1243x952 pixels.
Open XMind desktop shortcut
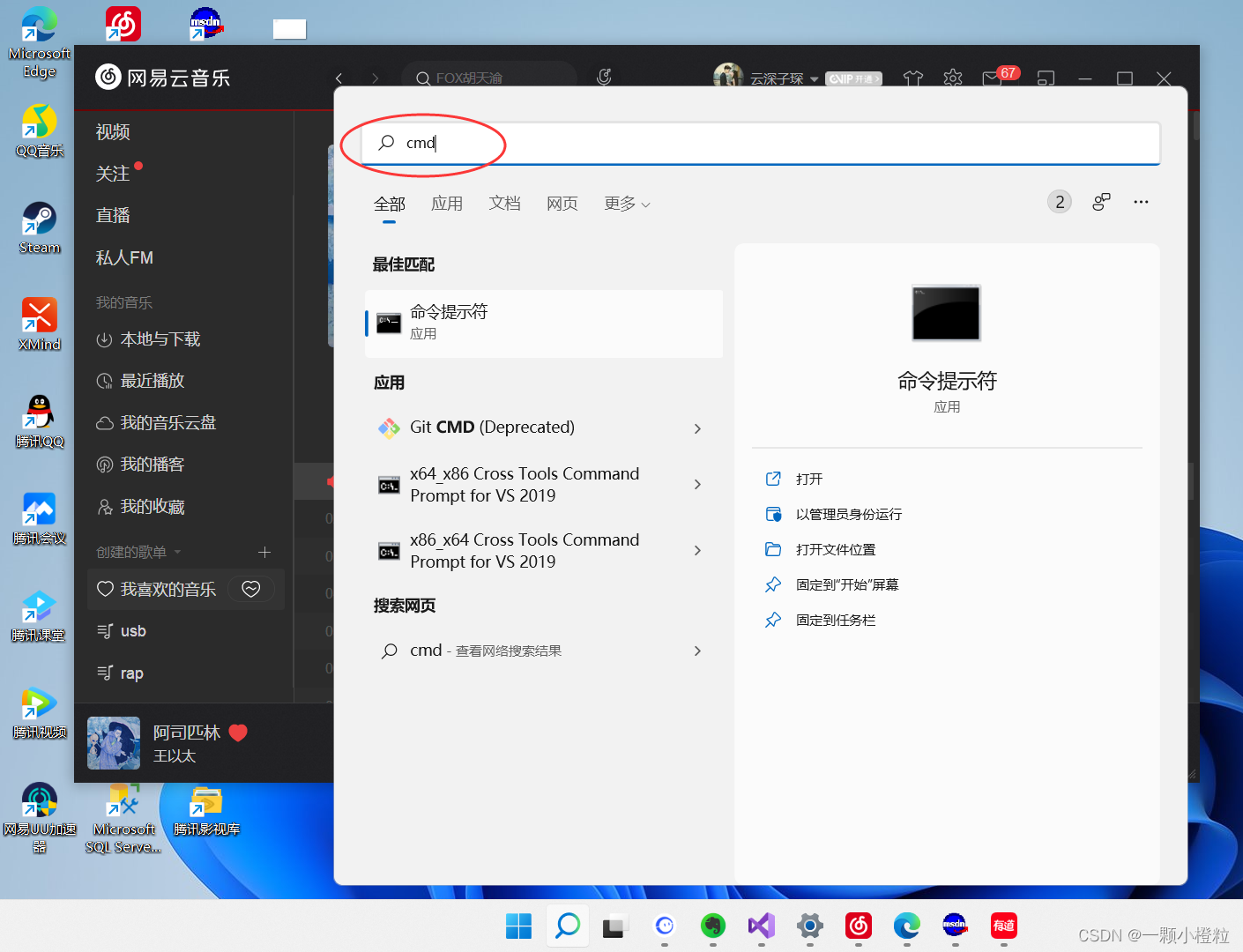tap(39, 324)
